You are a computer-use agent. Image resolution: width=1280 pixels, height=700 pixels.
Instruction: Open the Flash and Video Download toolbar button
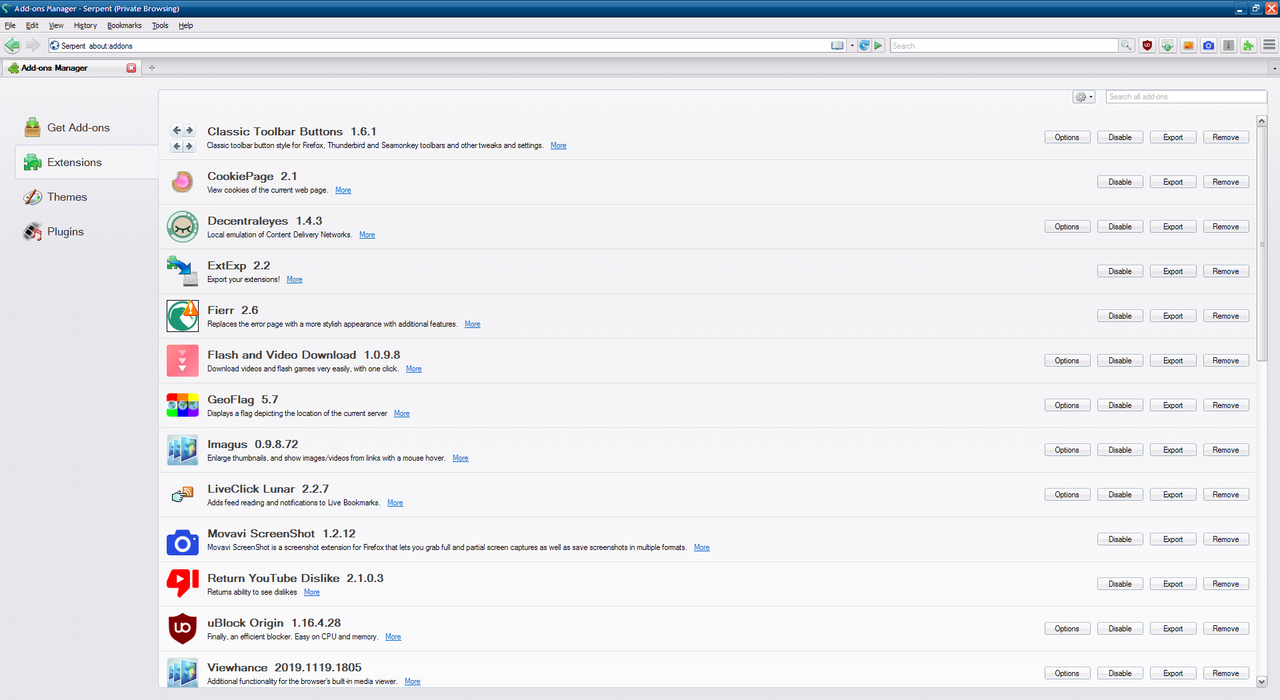tap(1167, 46)
